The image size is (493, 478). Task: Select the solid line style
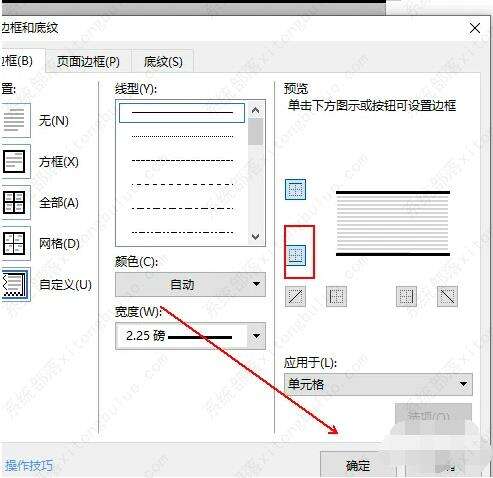(182, 113)
